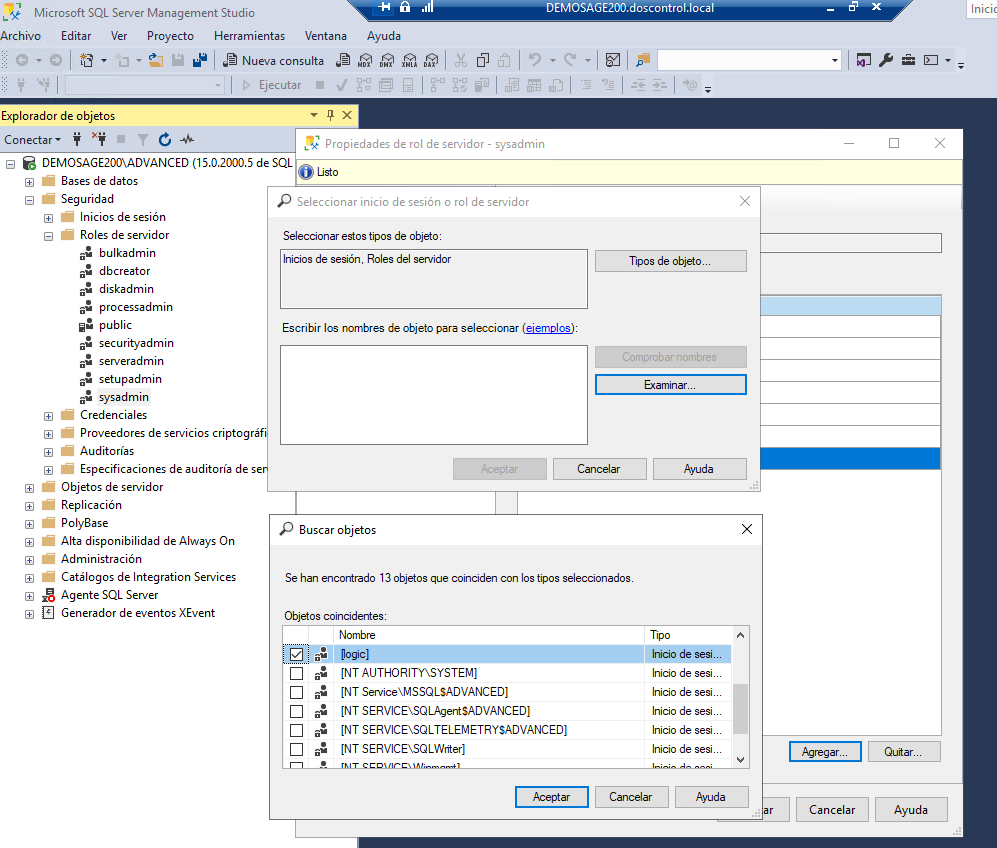Click the find-in-files toolbar icon
Screen dimensions: 997x848
(643, 60)
